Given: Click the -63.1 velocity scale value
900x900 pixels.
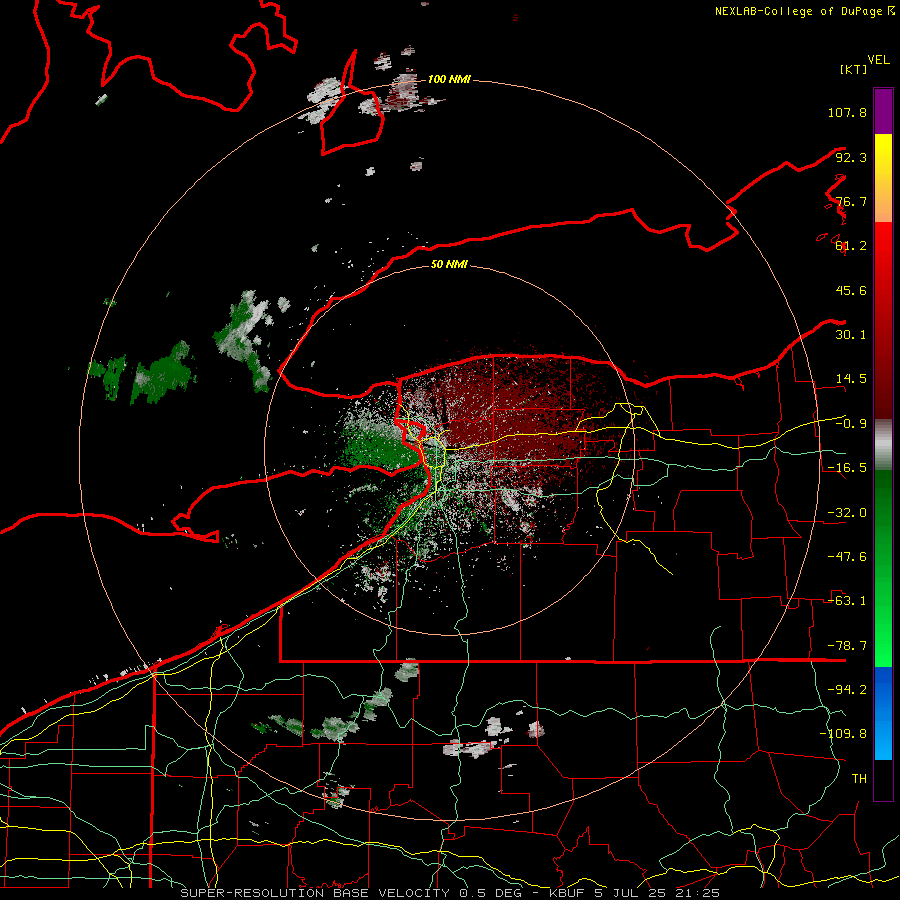Looking at the screenshot, I should click(847, 601).
